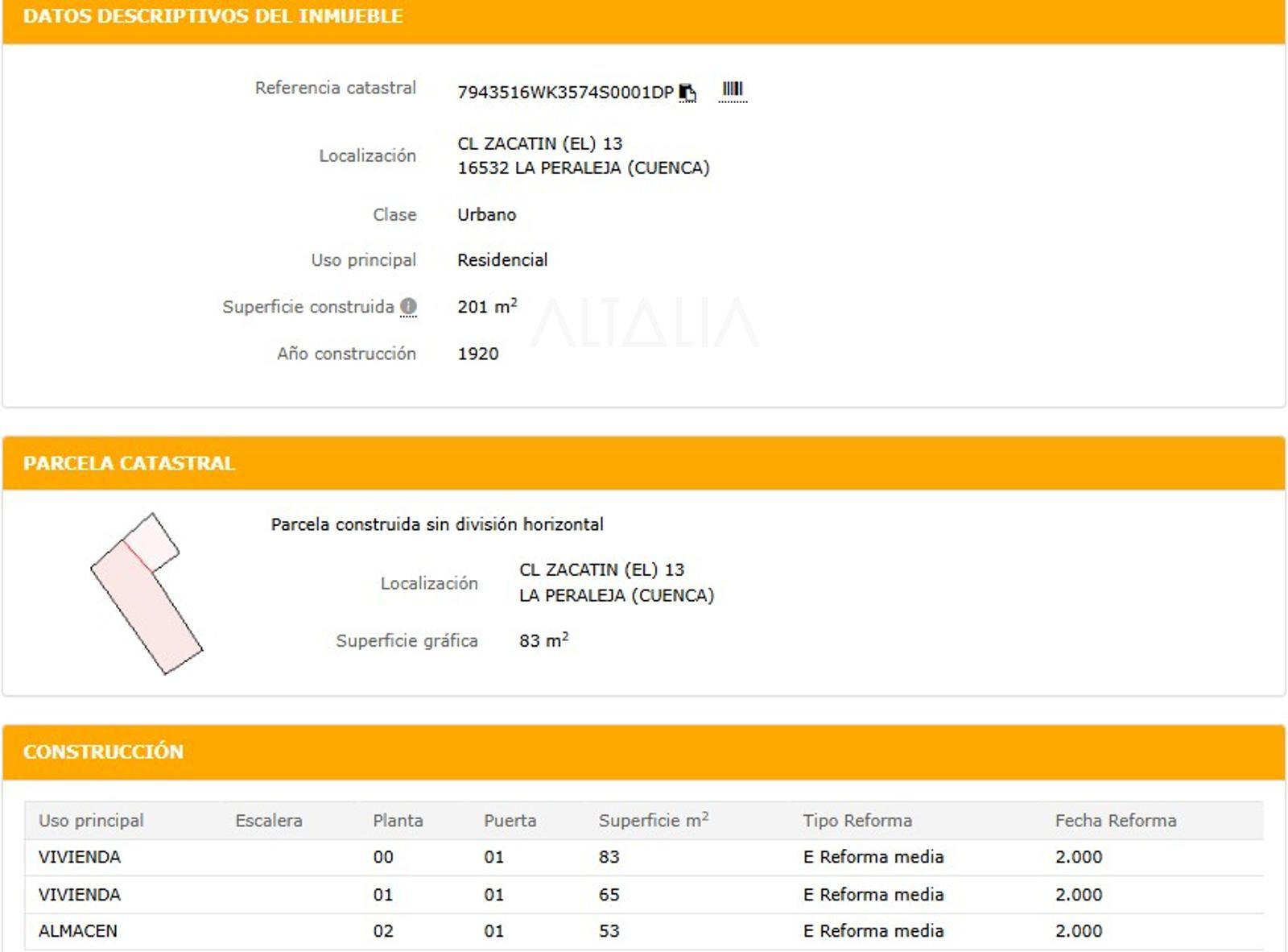Image resolution: width=1288 pixels, height=952 pixels.
Task: Click the Superficie gráfica value 83 m²
Action: (544, 640)
